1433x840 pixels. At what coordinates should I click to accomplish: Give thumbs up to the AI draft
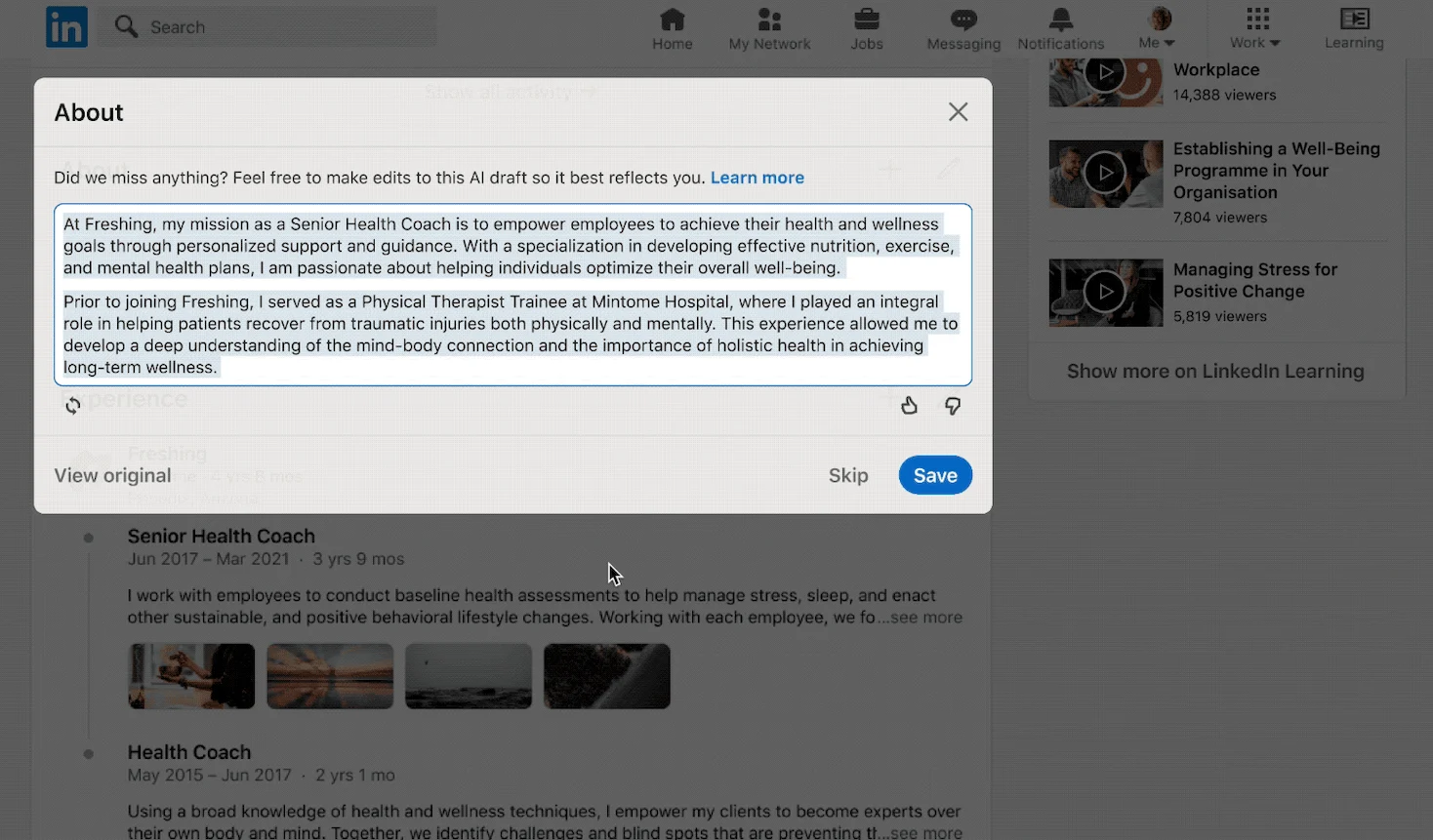pos(909,406)
